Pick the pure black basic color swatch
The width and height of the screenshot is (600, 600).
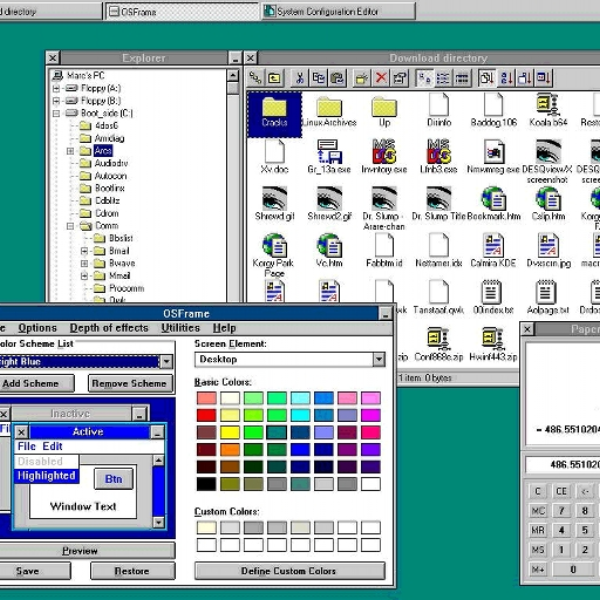tap(206, 484)
